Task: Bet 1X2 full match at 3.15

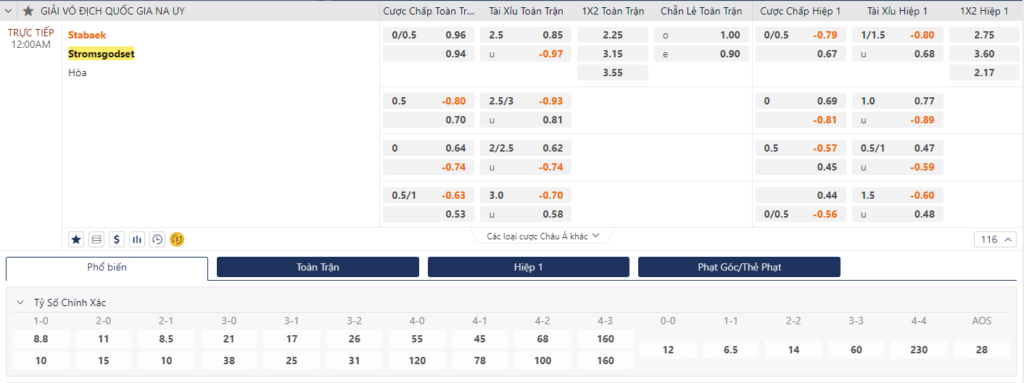Action: coord(613,54)
